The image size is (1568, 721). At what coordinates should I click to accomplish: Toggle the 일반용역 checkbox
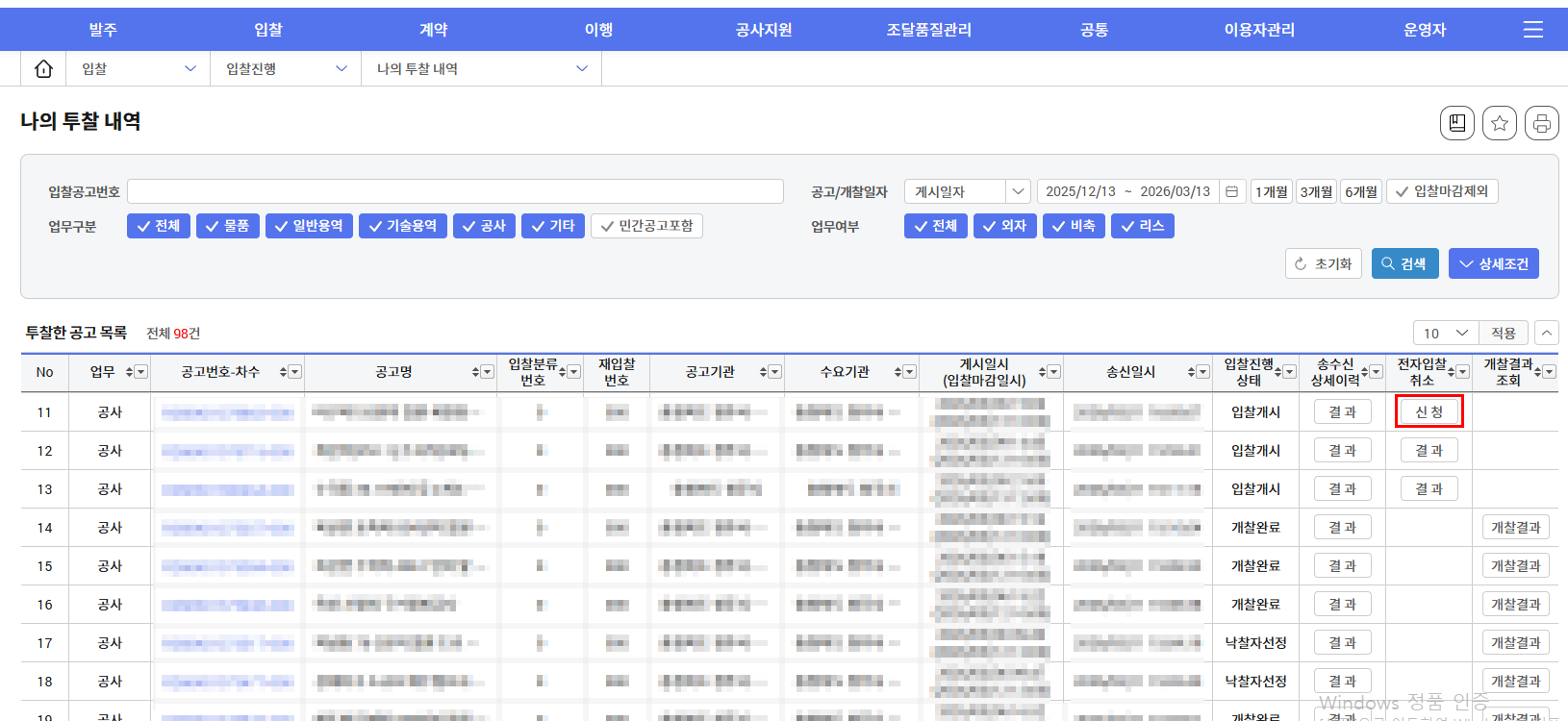[x=309, y=226]
